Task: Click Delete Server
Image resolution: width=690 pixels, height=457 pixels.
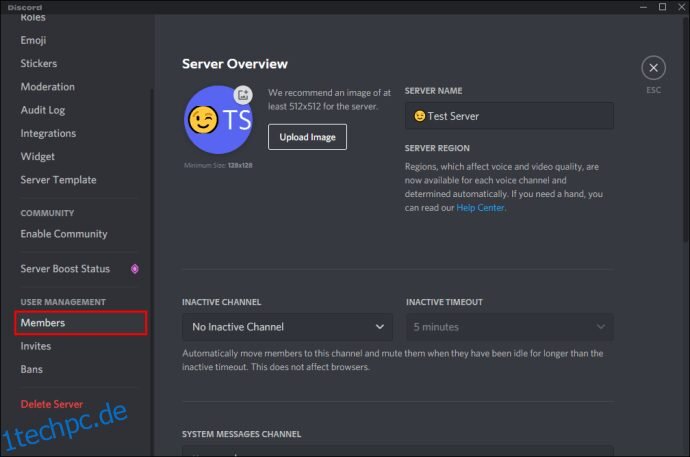Action: coord(51,404)
